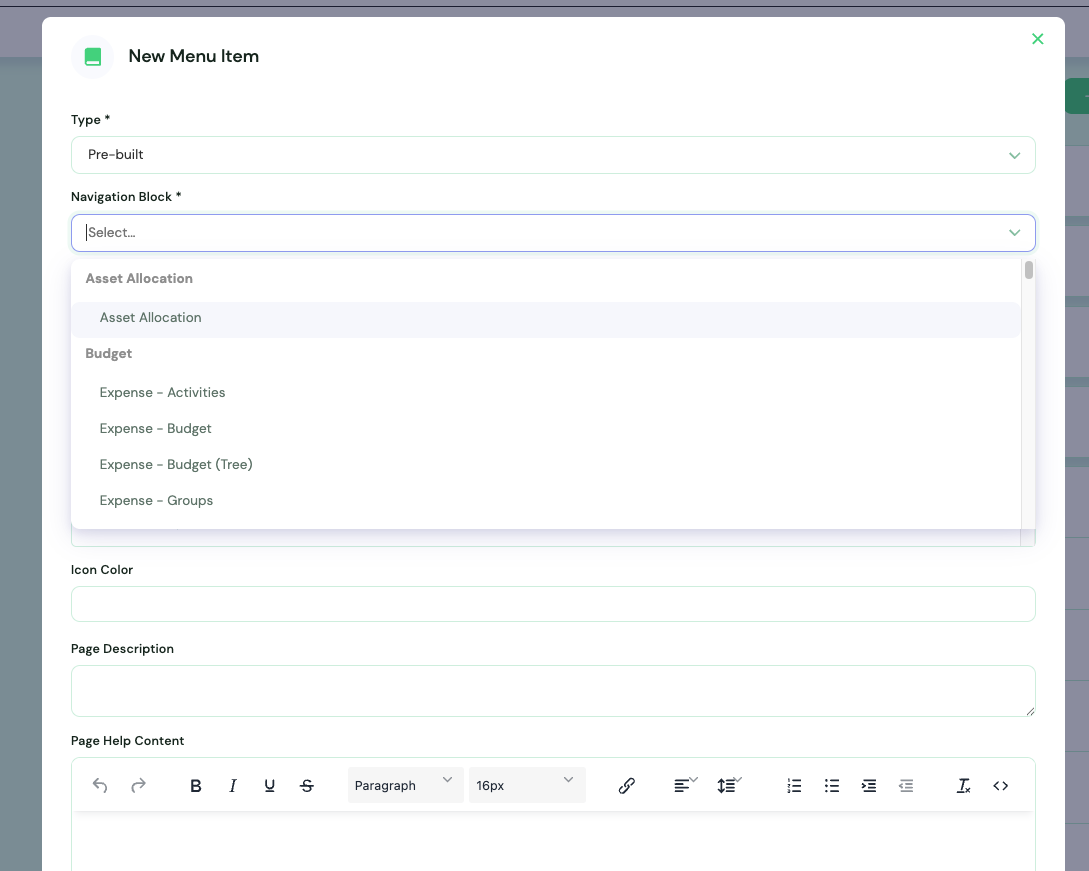Screen dimensions: 1089x871
Task: Insert a numbered list
Action: [x=795, y=786]
